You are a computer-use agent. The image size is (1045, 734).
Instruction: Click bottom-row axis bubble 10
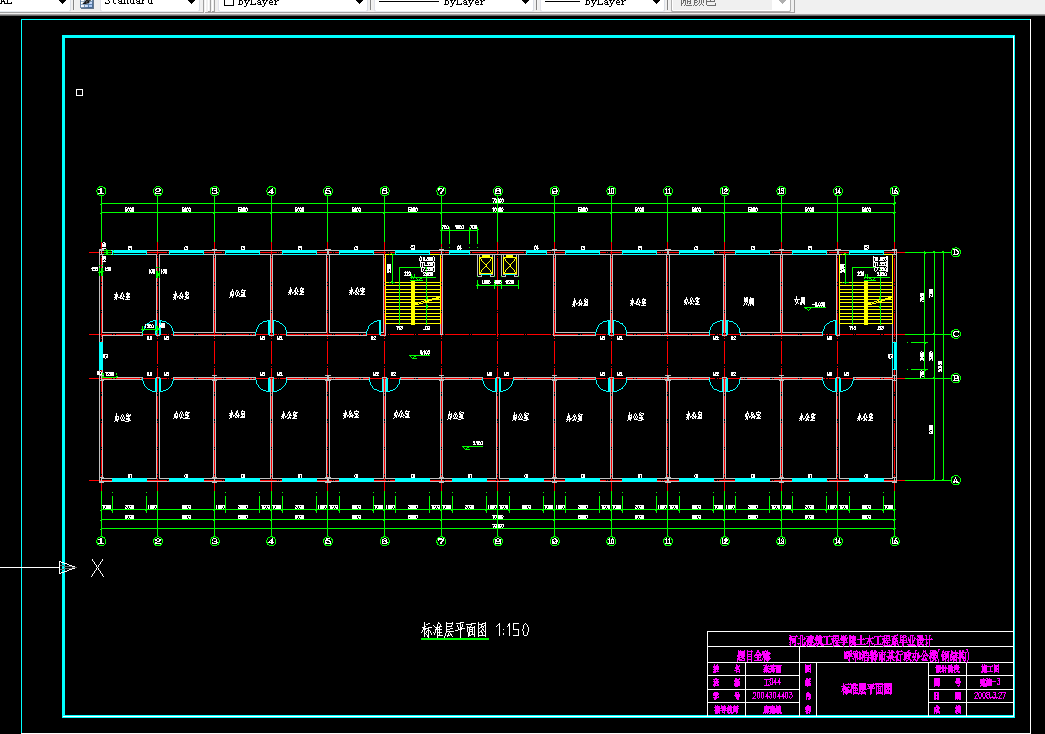(x=611, y=541)
